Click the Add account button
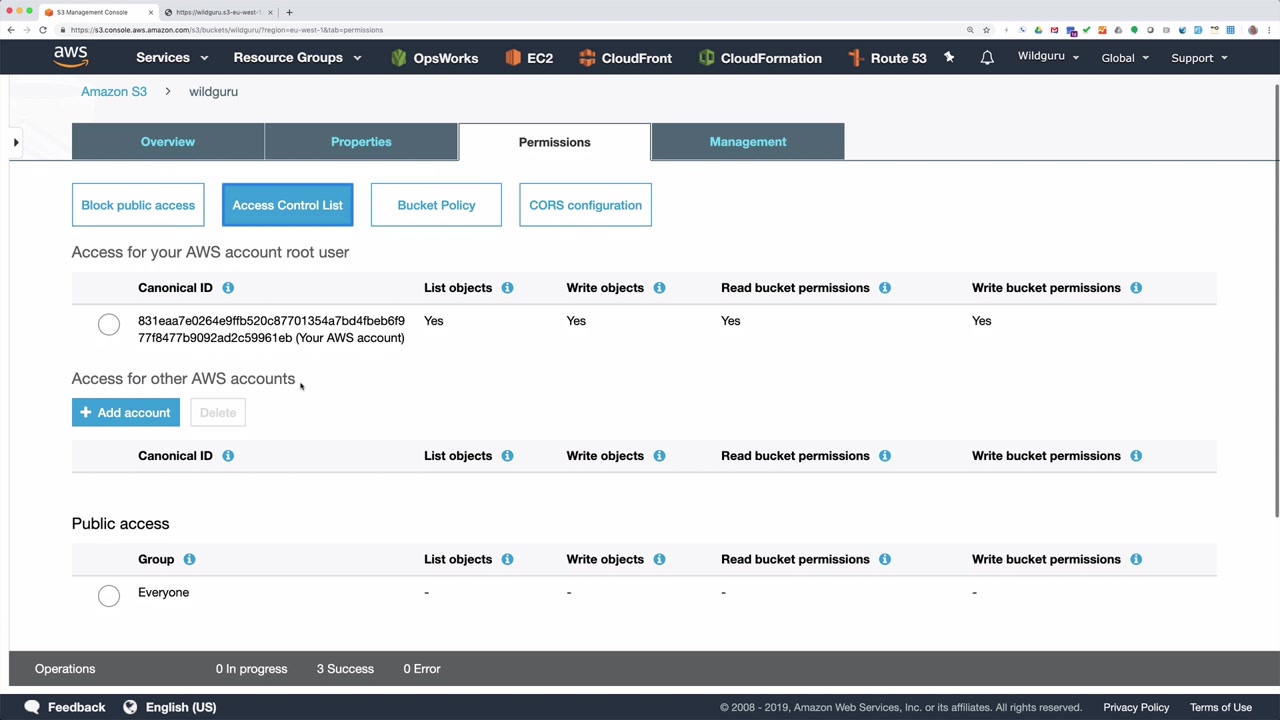Image resolution: width=1280 pixels, height=720 pixels. (126, 413)
